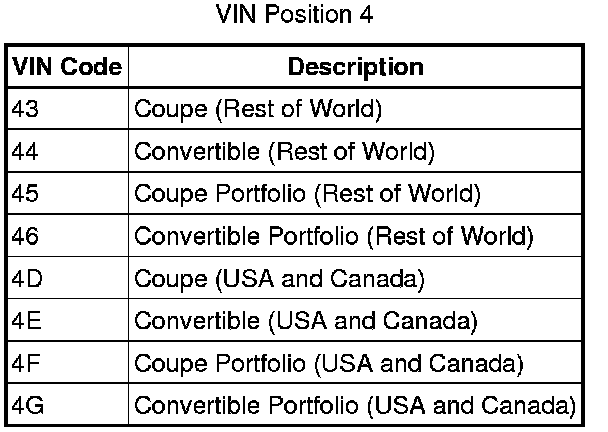Click 'Coupe (Rest of World)' description
Screen dimensions: 608x432
(258, 110)
